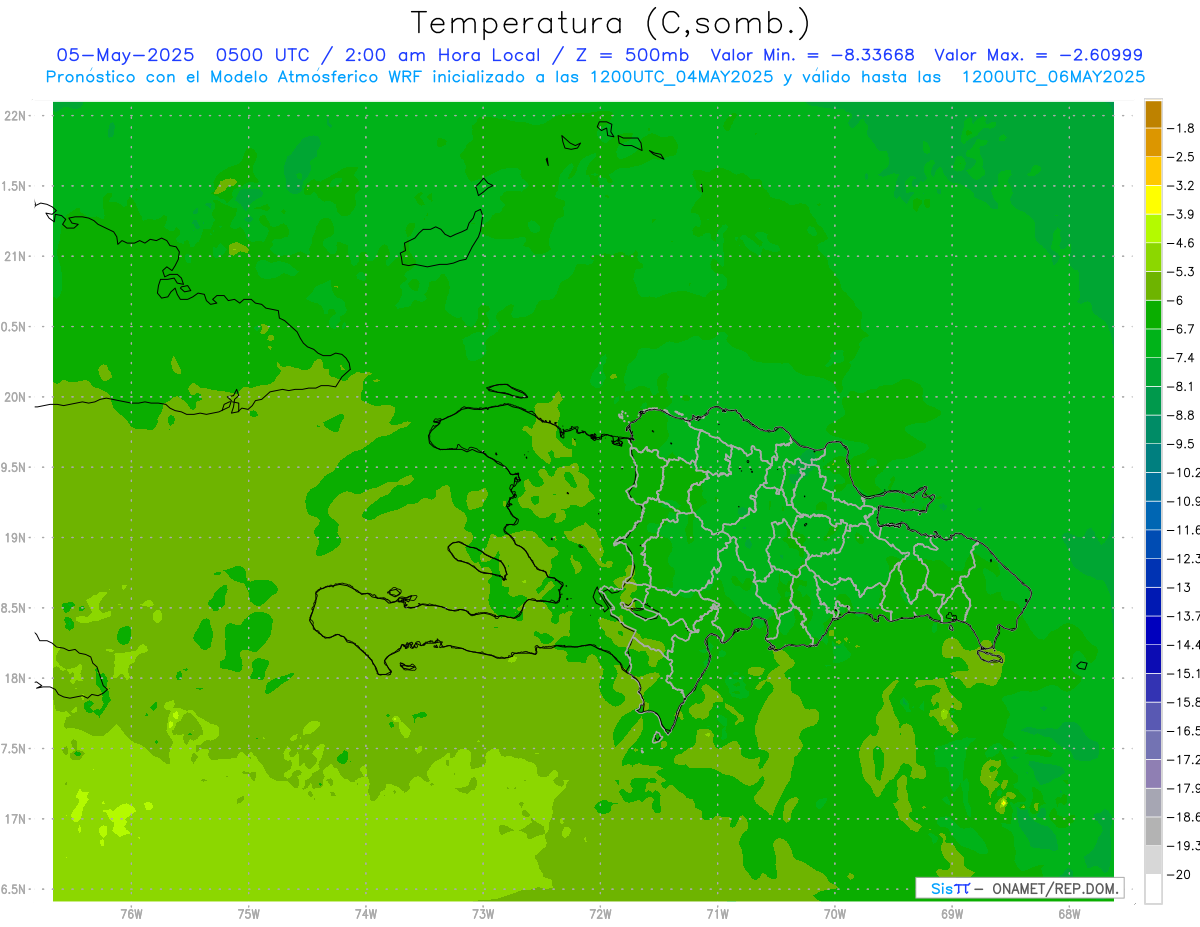Click legend value "-6"

(x=1176, y=300)
